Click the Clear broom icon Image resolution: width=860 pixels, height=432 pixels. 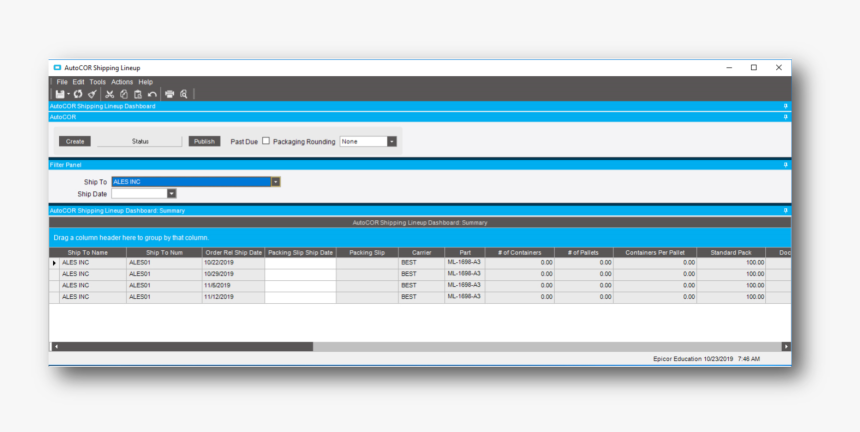[x=93, y=94]
